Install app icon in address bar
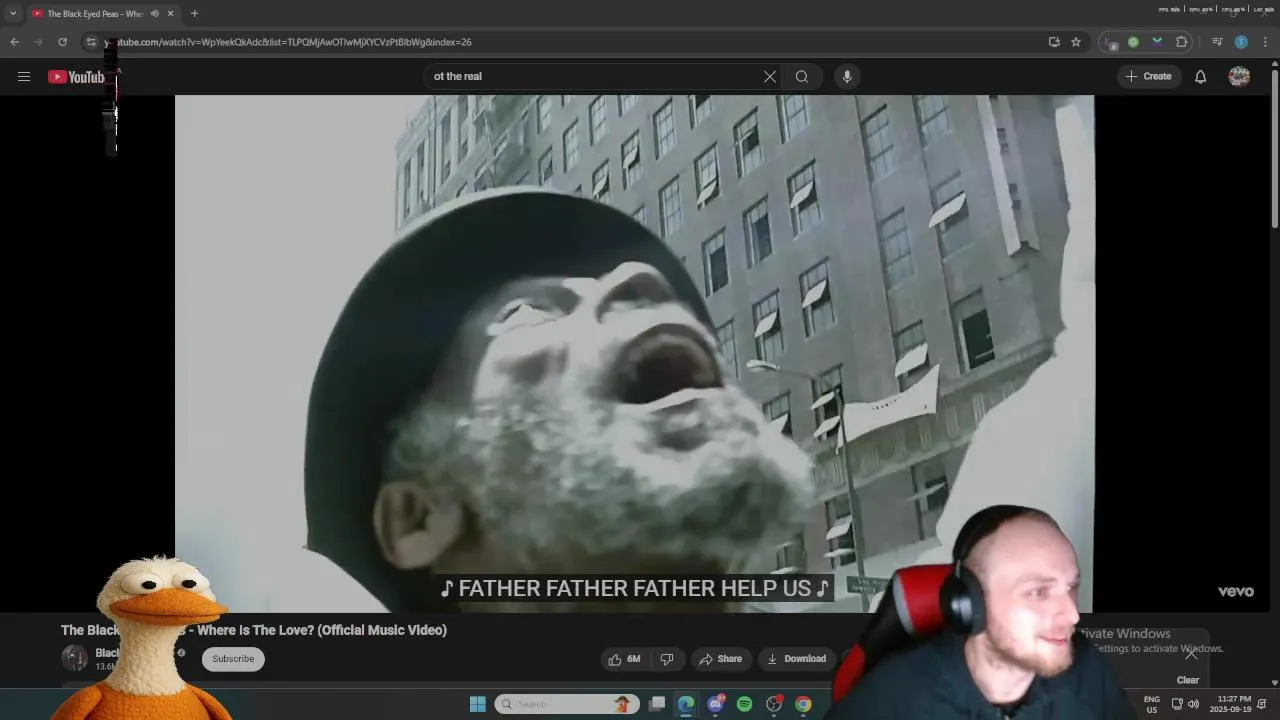Viewport: 1280px width, 720px height. pos(1054,42)
